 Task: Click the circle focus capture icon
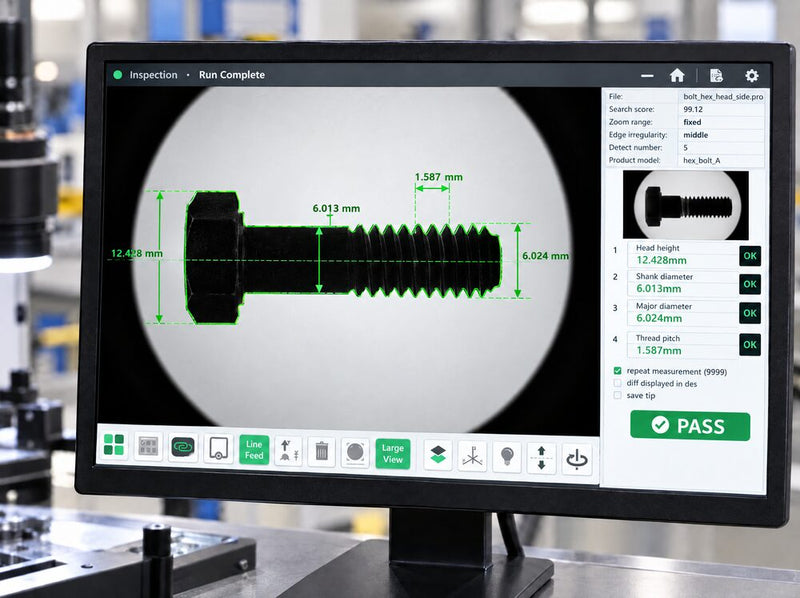point(355,452)
